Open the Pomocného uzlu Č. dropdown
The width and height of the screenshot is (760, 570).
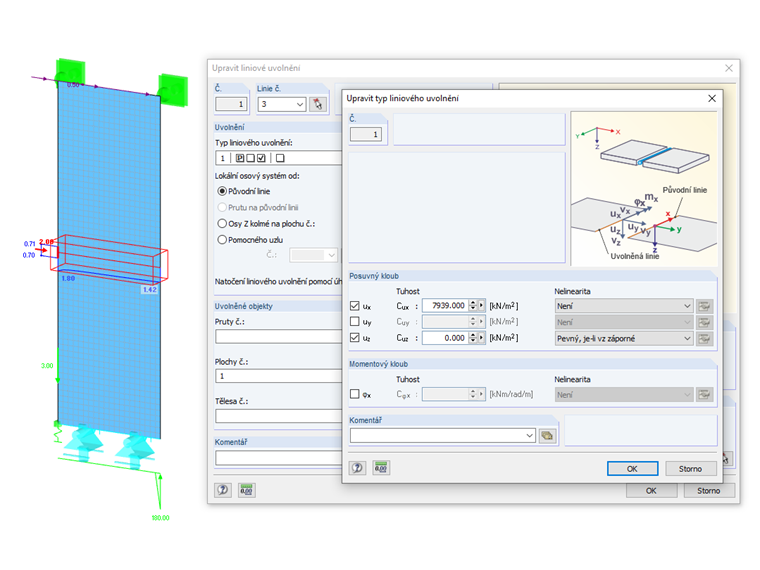(313, 255)
